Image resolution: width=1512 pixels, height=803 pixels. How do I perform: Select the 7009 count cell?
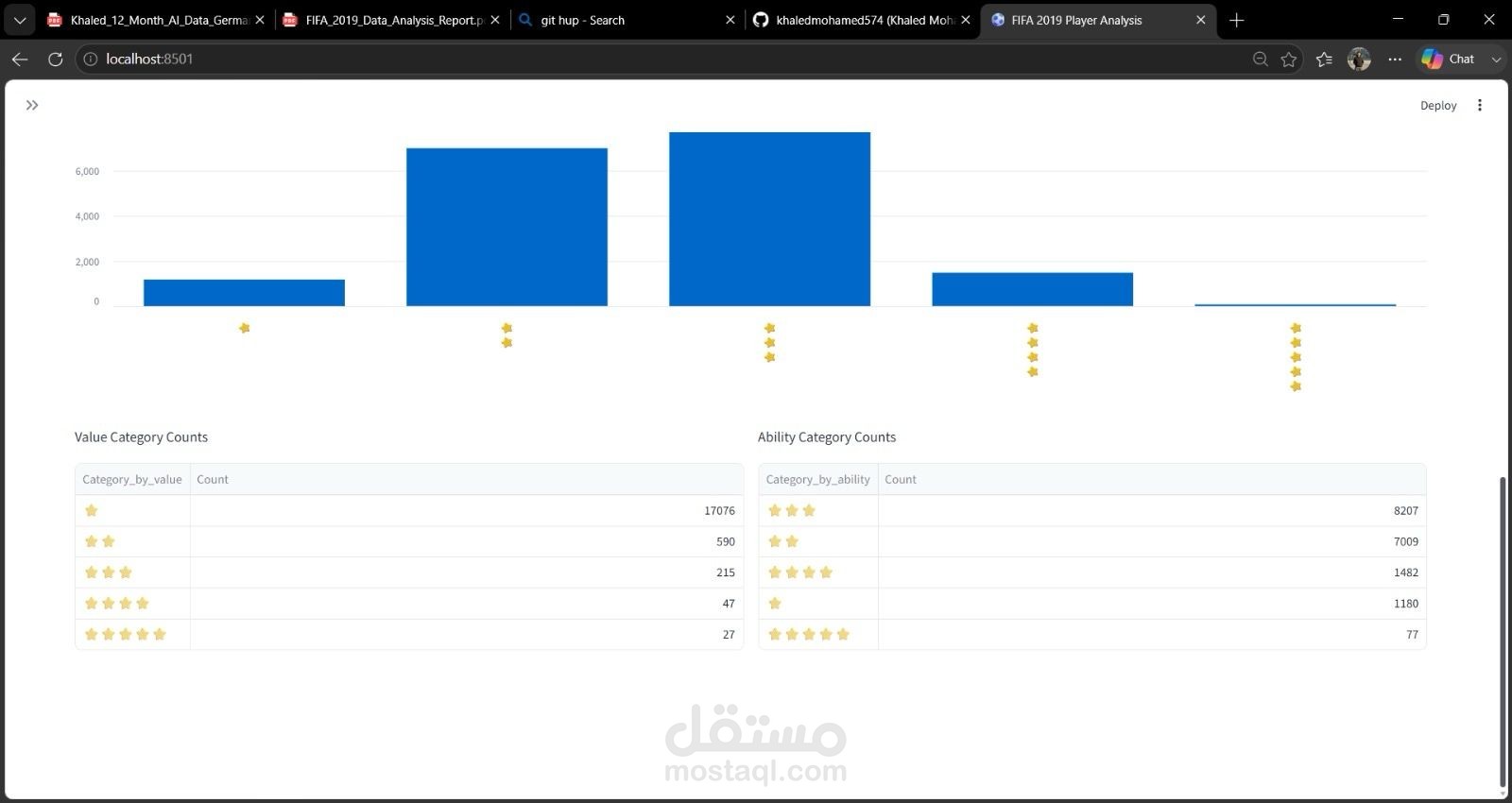pos(1152,541)
